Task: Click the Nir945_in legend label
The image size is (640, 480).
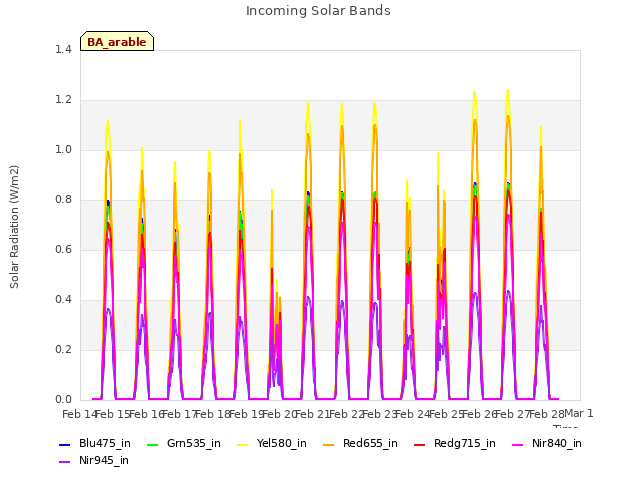Action: [104, 460]
